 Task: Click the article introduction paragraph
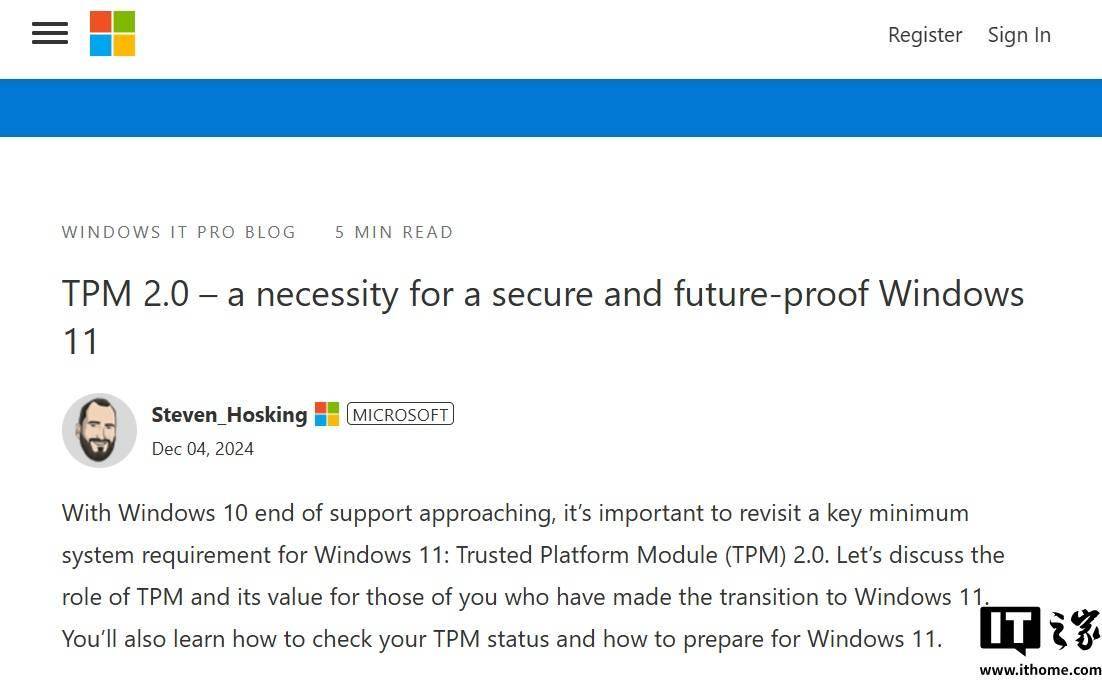533,575
